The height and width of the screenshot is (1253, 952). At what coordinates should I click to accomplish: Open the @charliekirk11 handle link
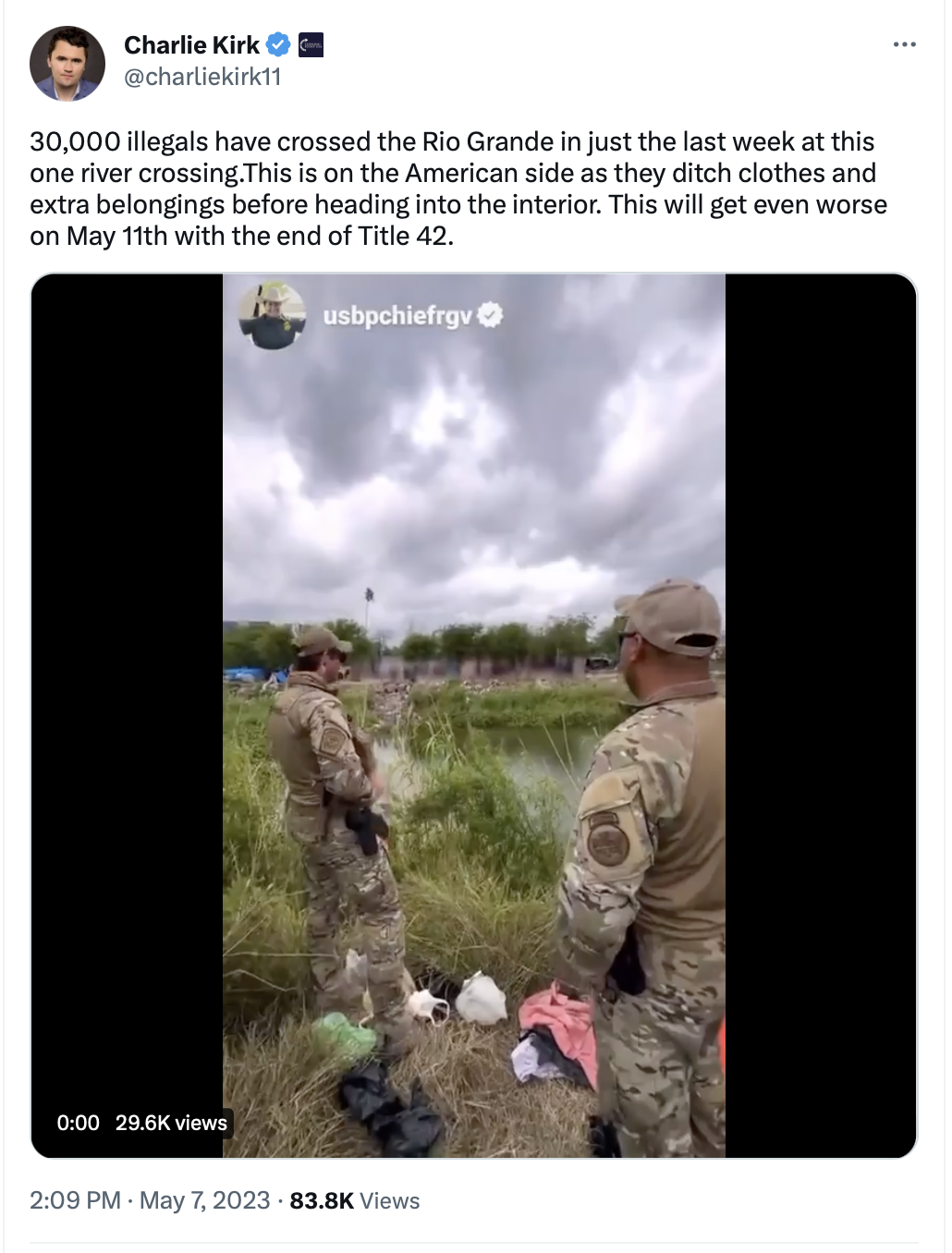pyautogui.click(x=202, y=77)
